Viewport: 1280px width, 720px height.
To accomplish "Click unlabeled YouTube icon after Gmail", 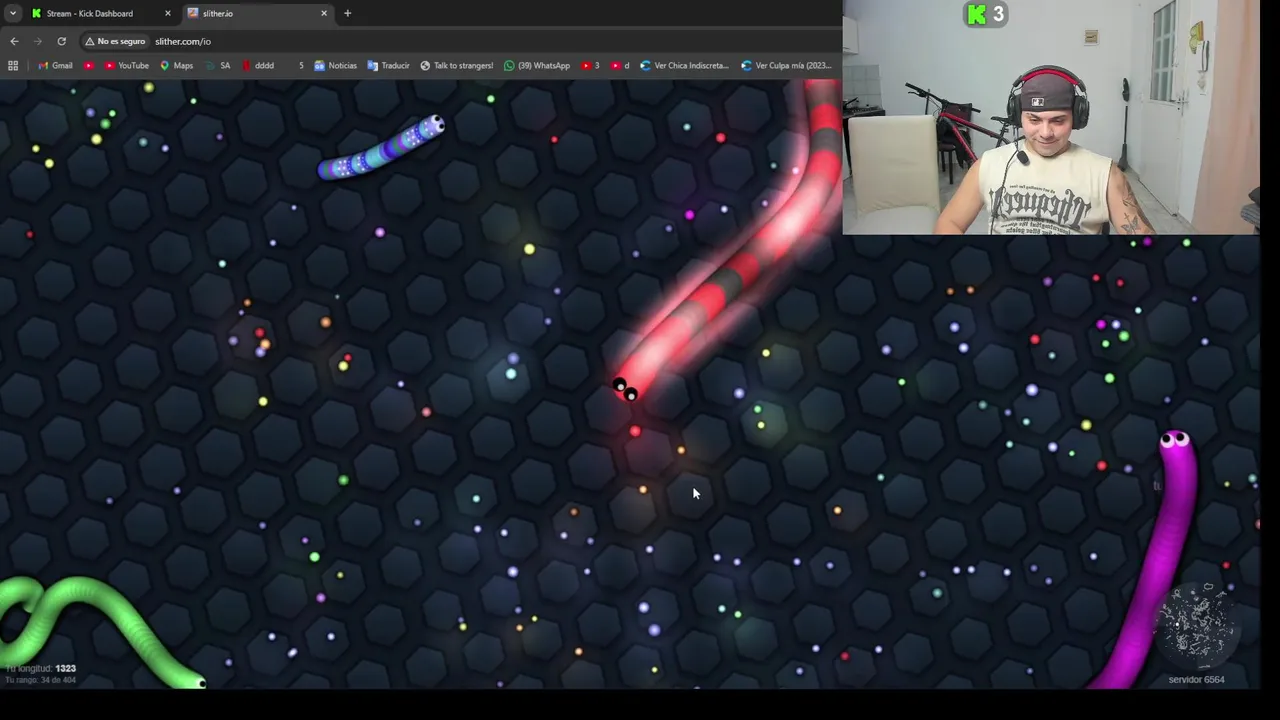I will click(x=89, y=65).
